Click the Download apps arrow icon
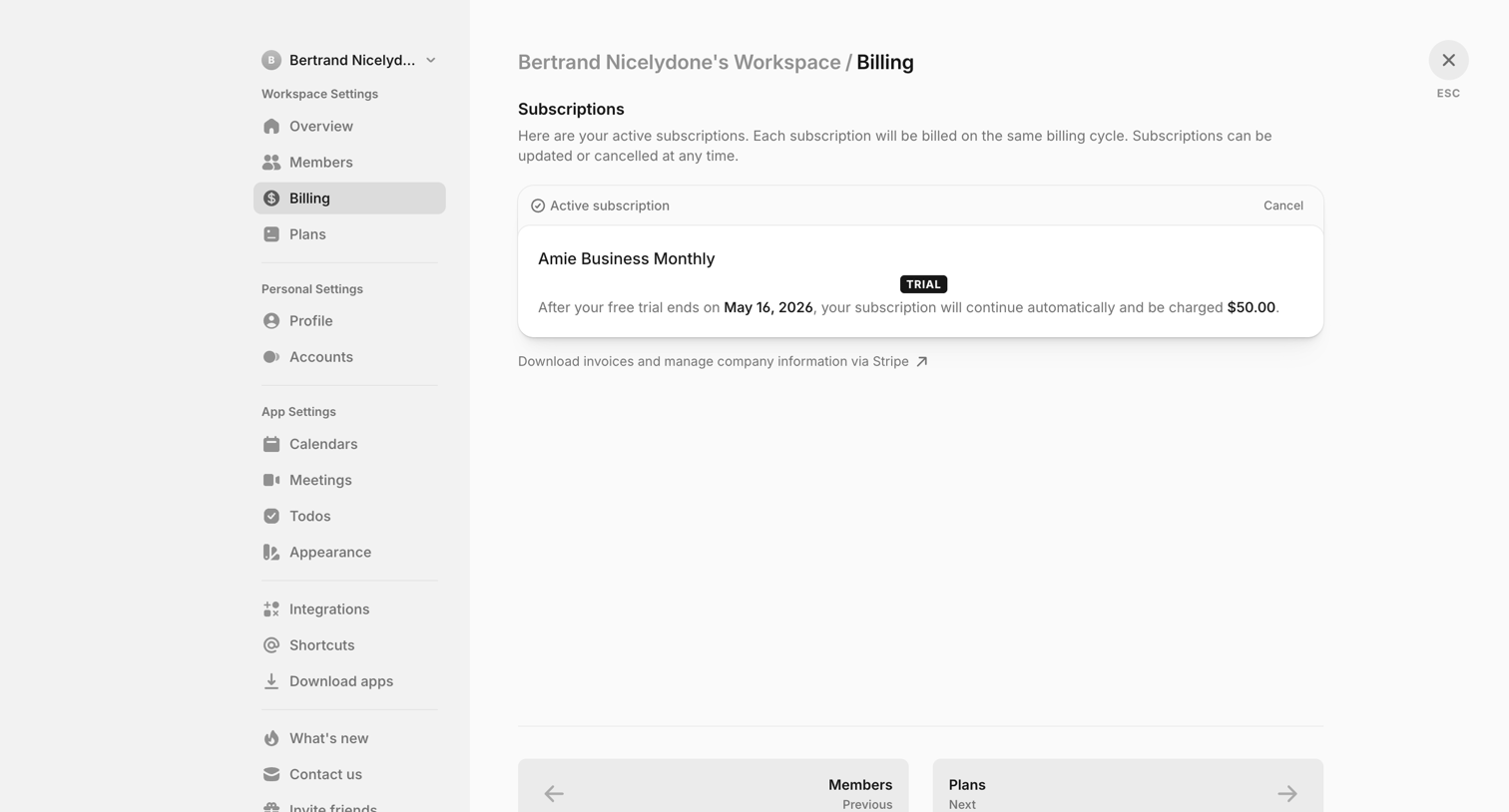1509x812 pixels. point(271,681)
